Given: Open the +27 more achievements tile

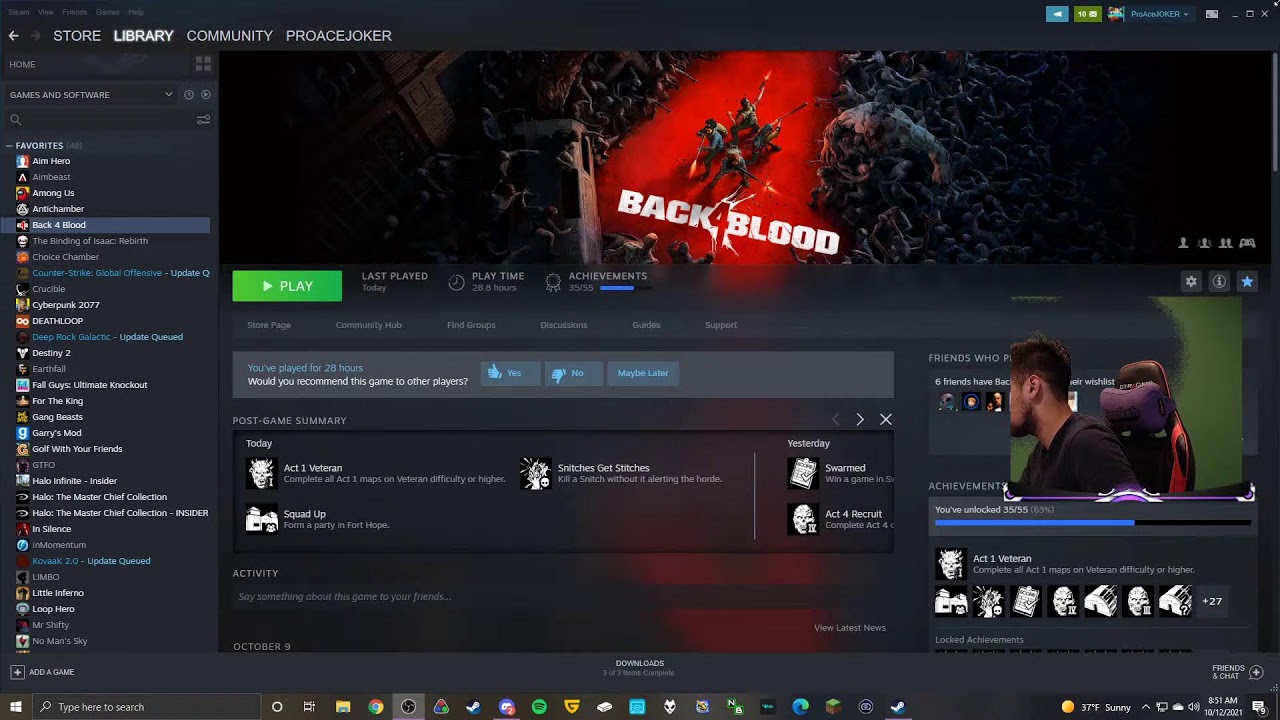Looking at the screenshot, I should point(1212,601).
